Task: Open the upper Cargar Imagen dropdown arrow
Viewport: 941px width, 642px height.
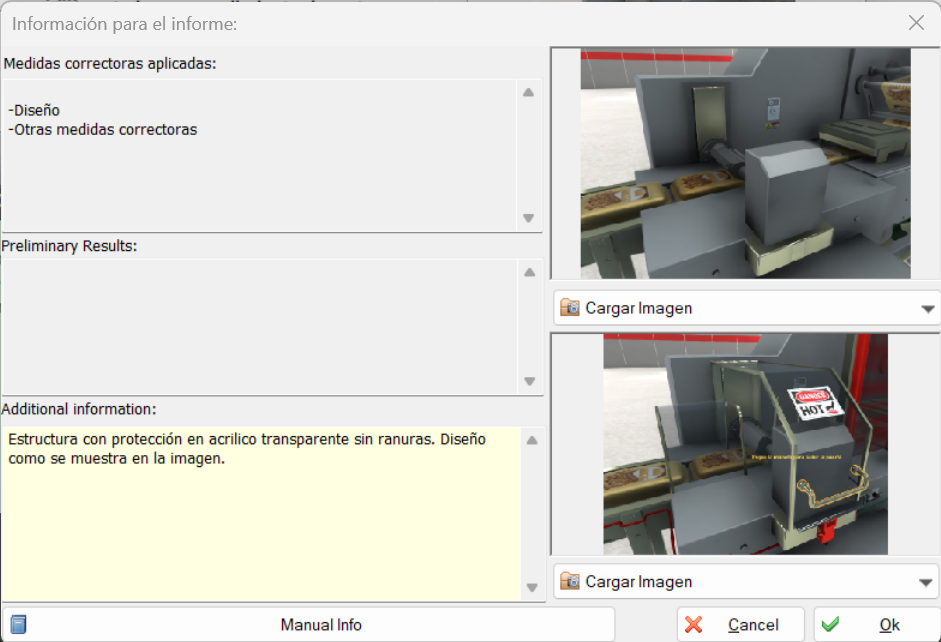Action: [x=927, y=309]
